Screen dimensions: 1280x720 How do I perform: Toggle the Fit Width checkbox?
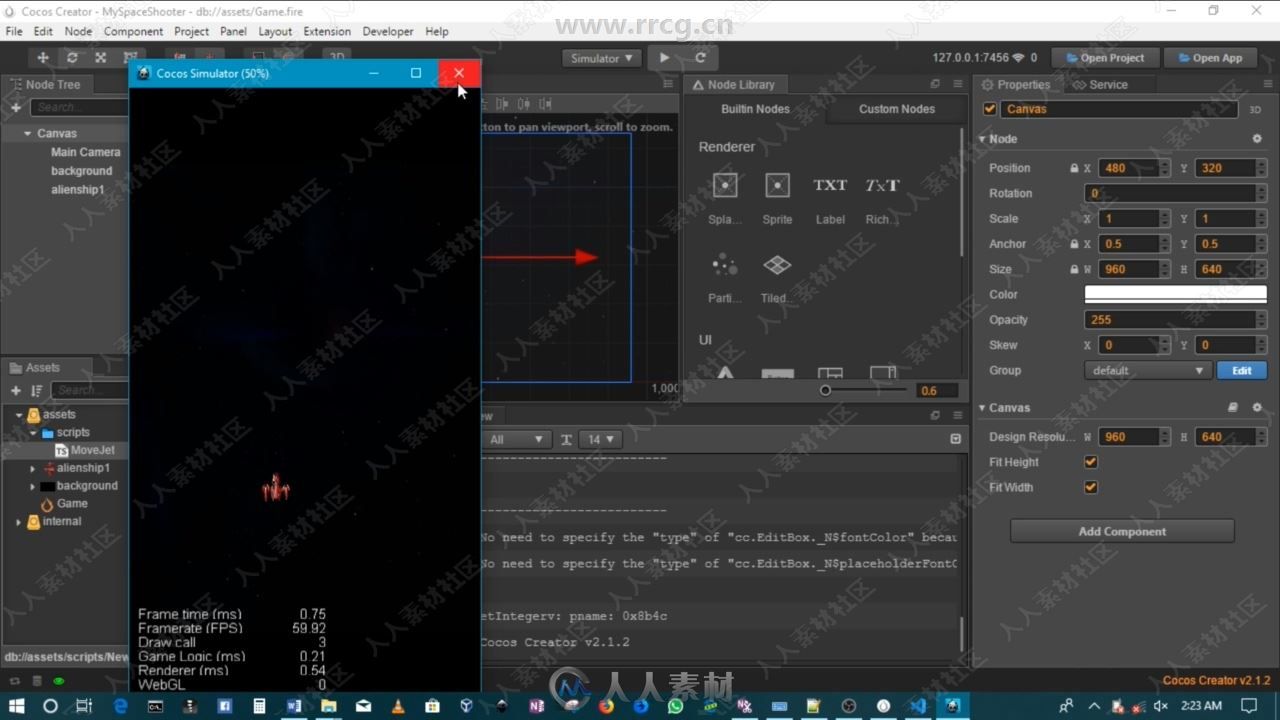pos(1091,487)
